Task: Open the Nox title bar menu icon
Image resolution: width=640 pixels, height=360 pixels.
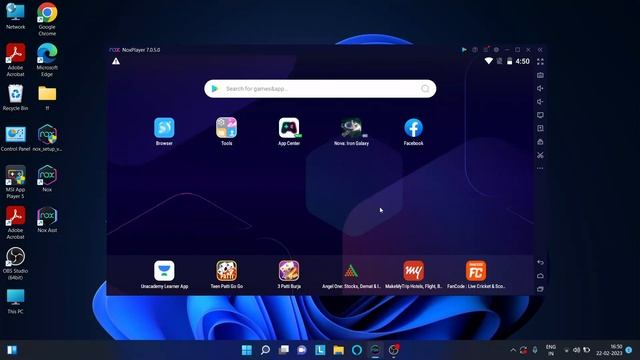Action: click(486, 50)
